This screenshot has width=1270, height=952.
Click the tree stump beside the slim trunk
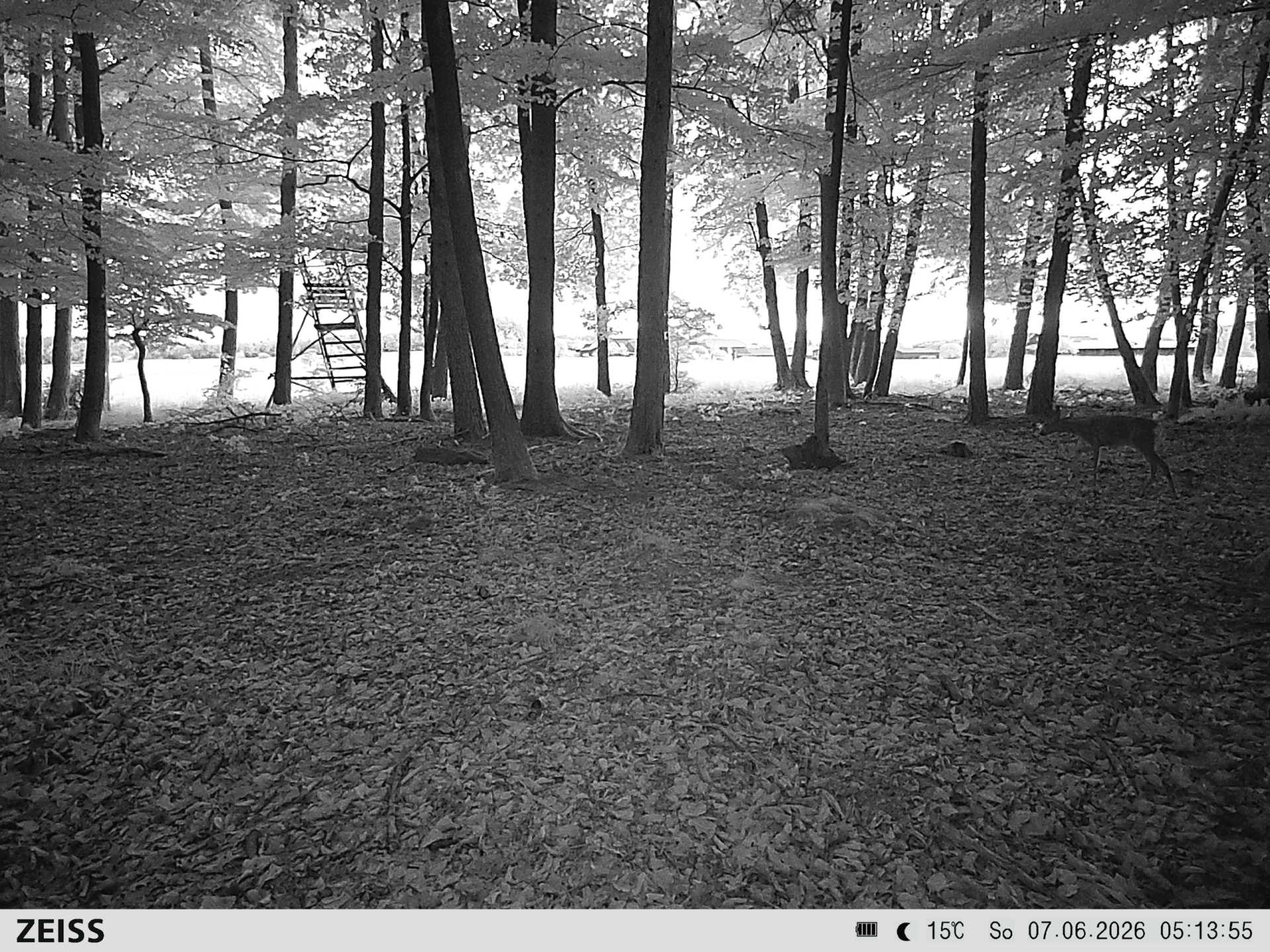(812, 454)
